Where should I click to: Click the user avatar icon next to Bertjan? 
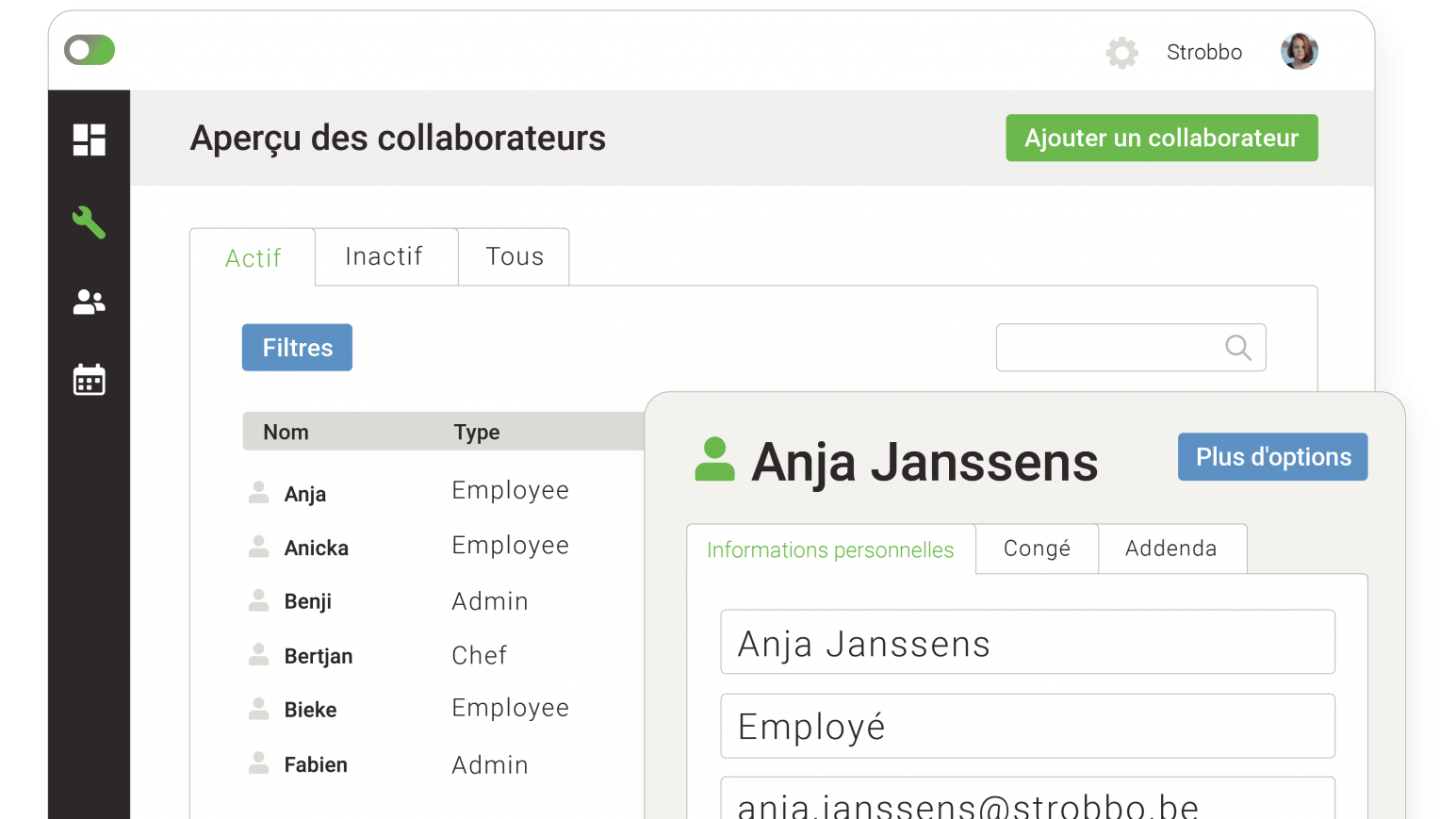tap(258, 655)
